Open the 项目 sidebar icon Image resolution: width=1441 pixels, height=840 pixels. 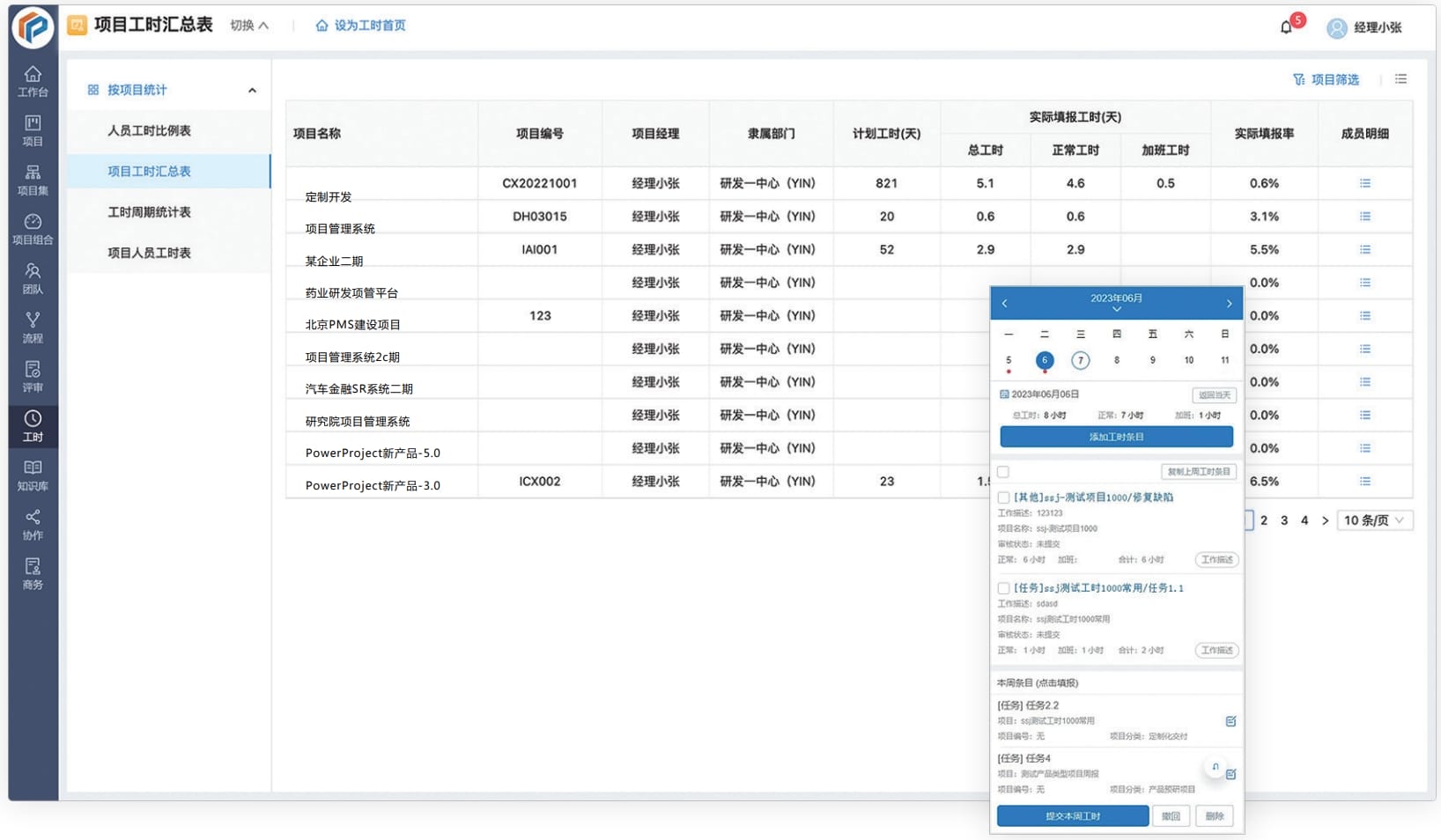[33, 130]
